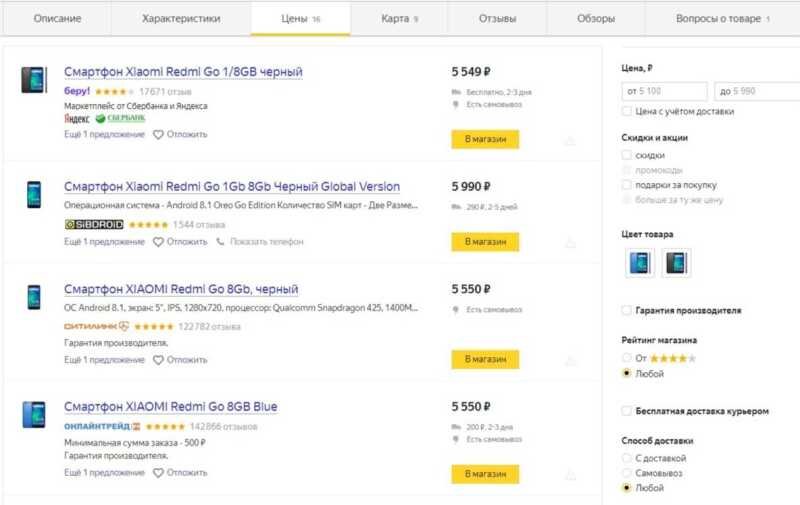Screen dimensions: 800x505
Task: Click 142866 отзывов reviews count
Action: click(x=223, y=426)
